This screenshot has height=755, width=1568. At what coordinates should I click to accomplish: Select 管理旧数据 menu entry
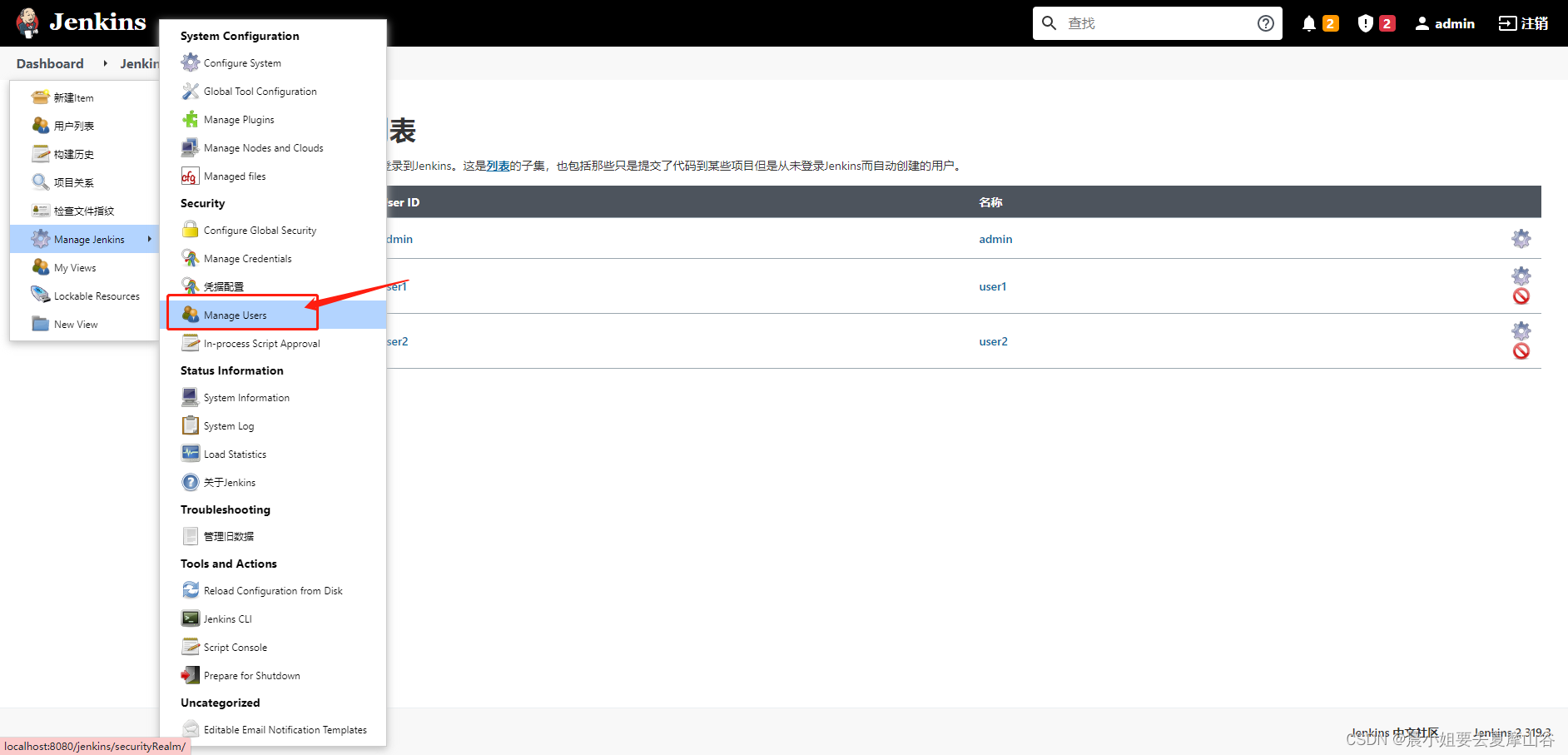pyautogui.click(x=273, y=536)
